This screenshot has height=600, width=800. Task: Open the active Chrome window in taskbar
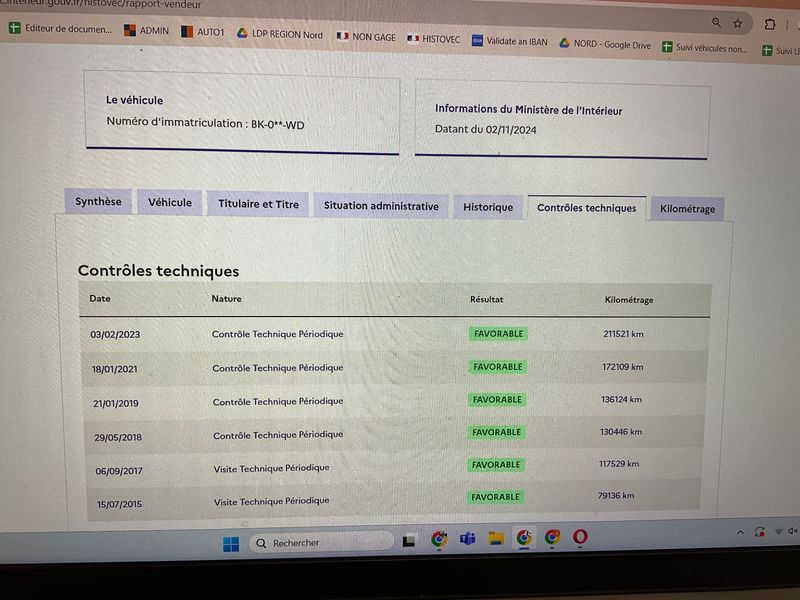(524, 538)
